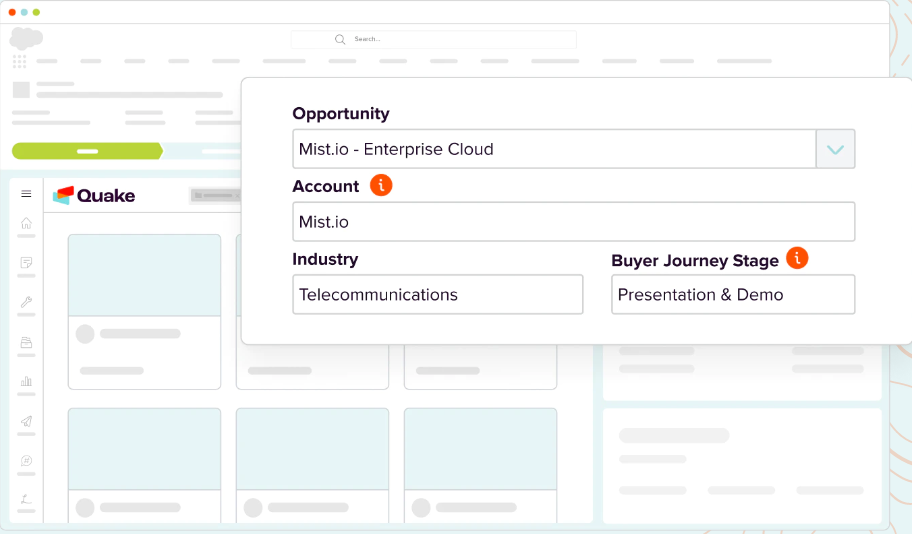The height and width of the screenshot is (534, 912).
Task: Open the sticky note icon in sidebar
Action: tap(26, 263)
